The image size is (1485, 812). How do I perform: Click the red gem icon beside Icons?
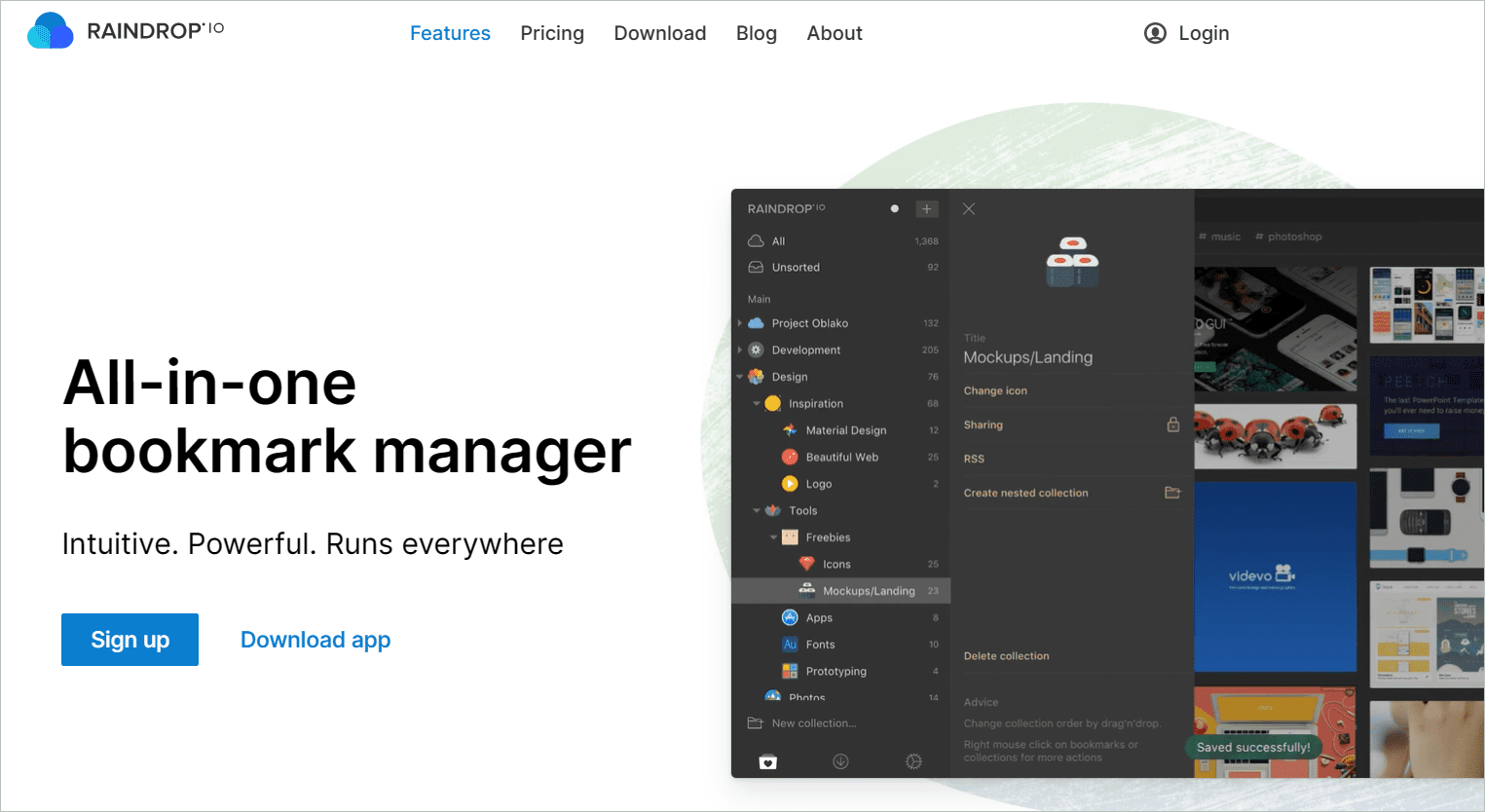click(x=806, y=564)
